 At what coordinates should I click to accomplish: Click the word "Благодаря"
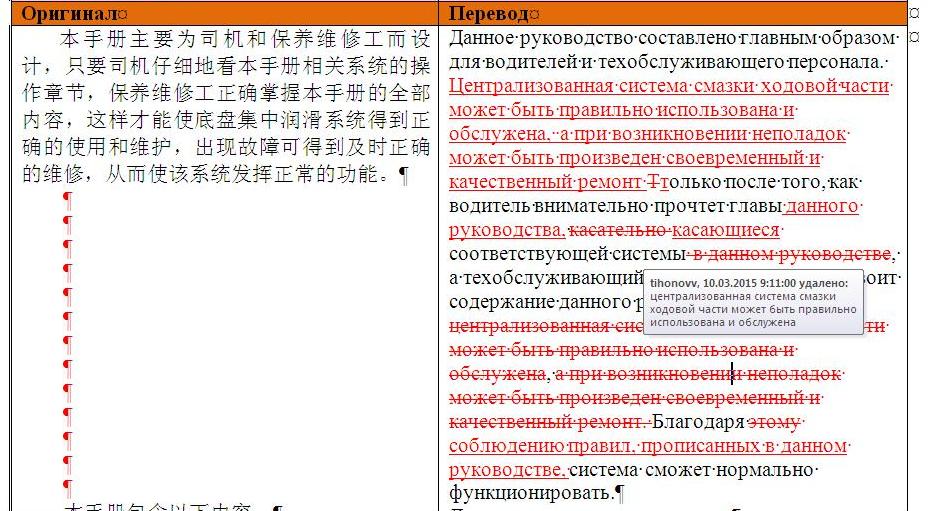pyautogui.click(x=698, y=422)
